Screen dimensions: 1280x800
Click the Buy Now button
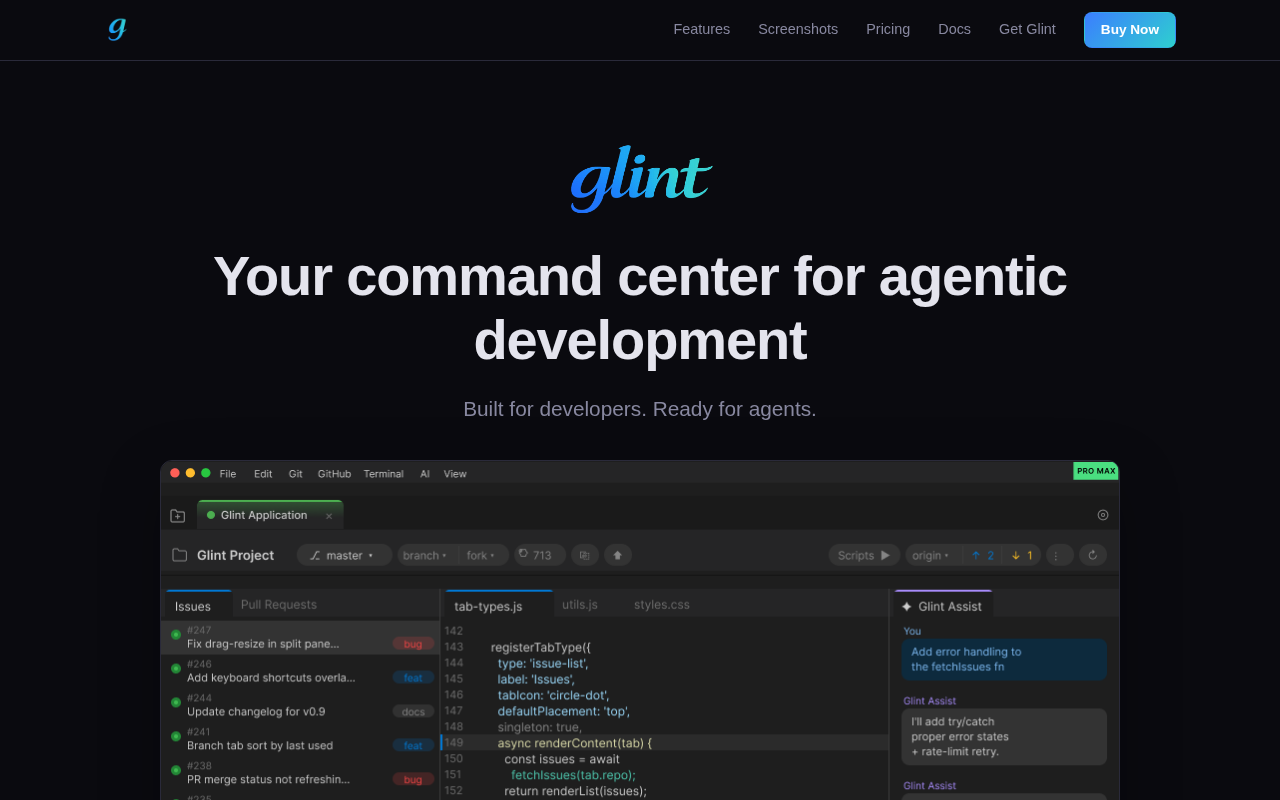click(1129, 30)
